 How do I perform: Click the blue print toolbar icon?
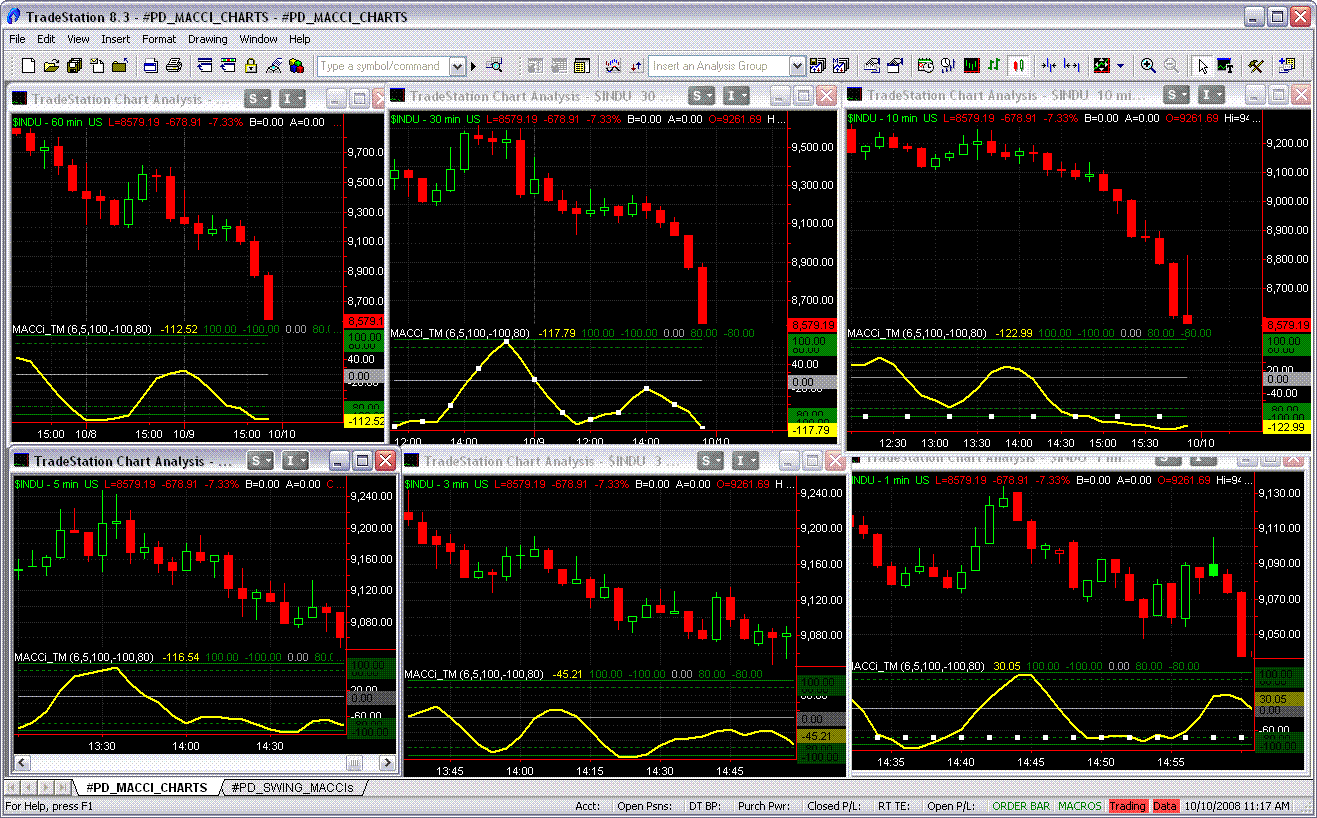151,66
